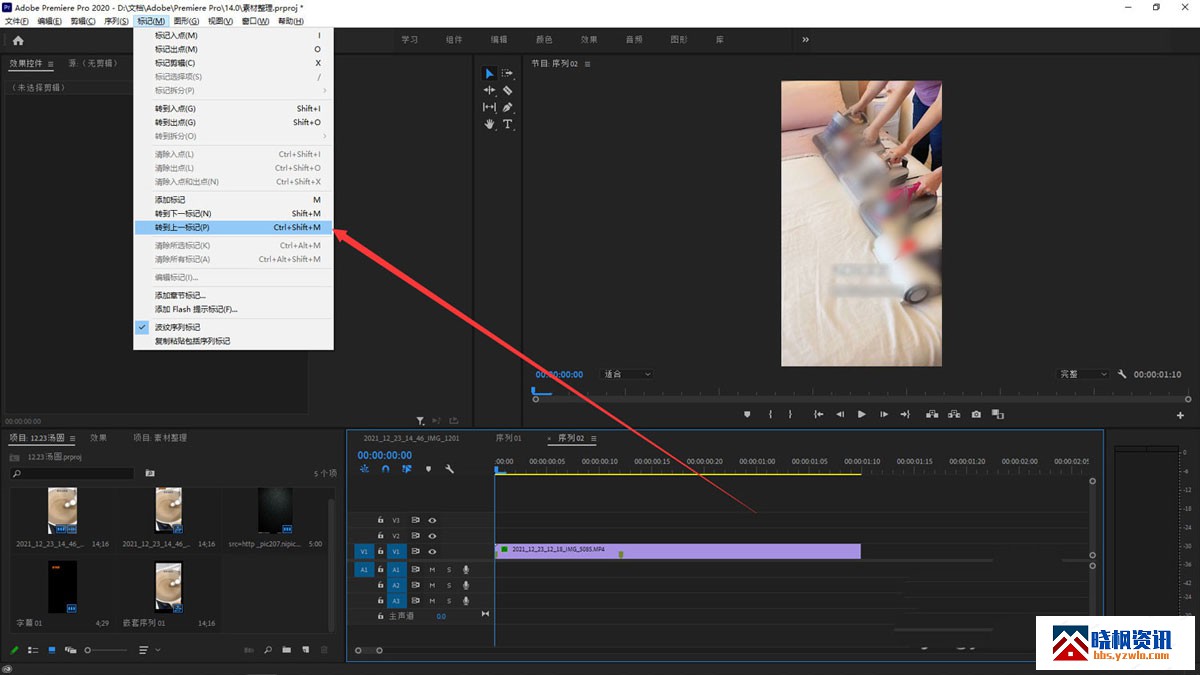Select the Razor tool

point(507,90)
